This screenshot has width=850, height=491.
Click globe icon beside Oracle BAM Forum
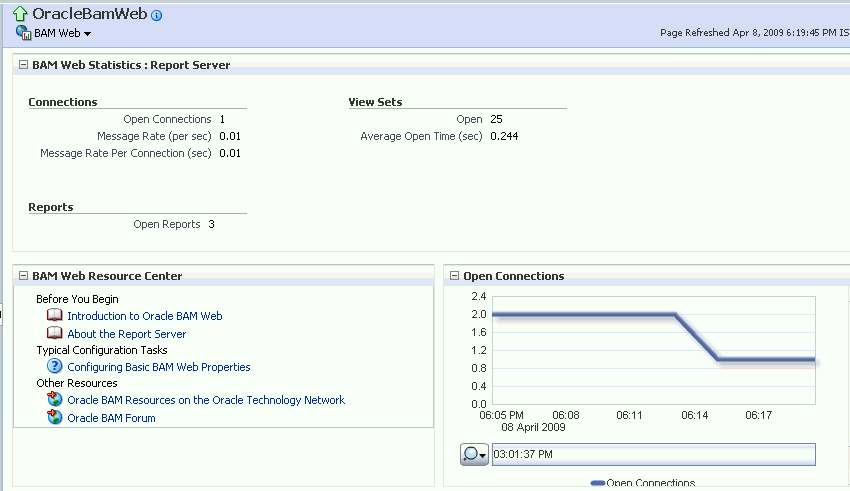click(55, 417)
